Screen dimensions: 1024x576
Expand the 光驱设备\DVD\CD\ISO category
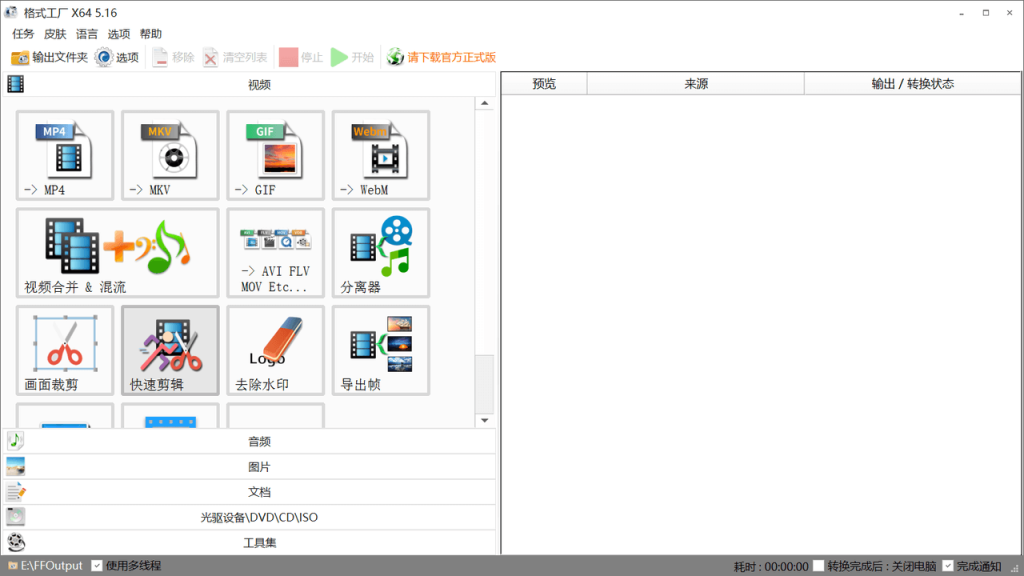click(x=249, y=517)
